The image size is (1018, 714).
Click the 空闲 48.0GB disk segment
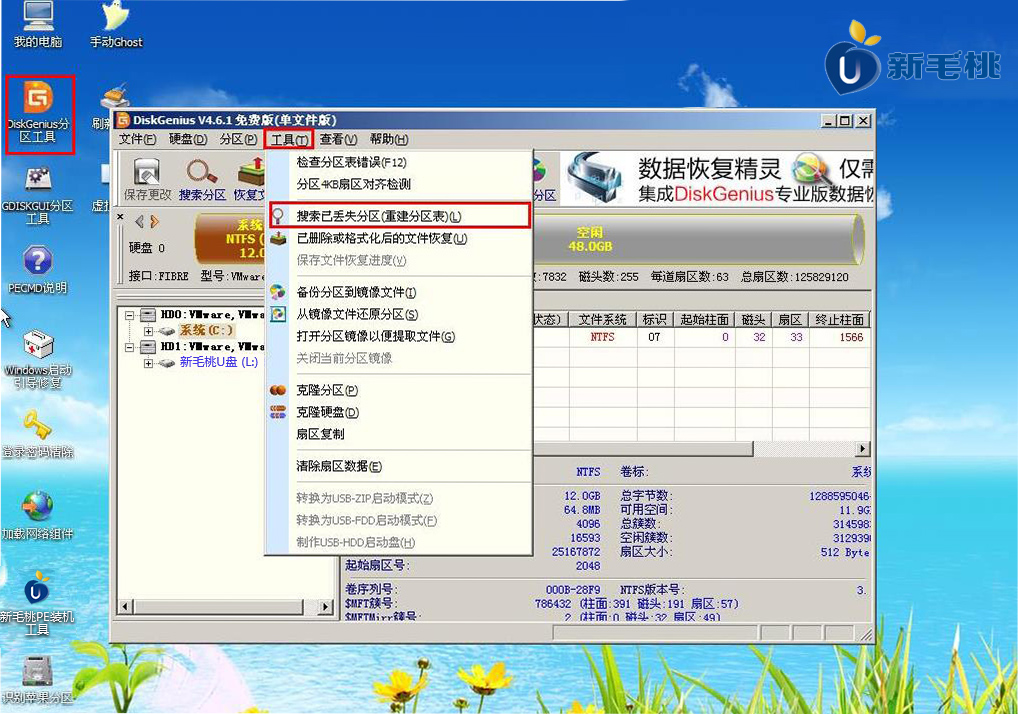[x=698, y=240]
